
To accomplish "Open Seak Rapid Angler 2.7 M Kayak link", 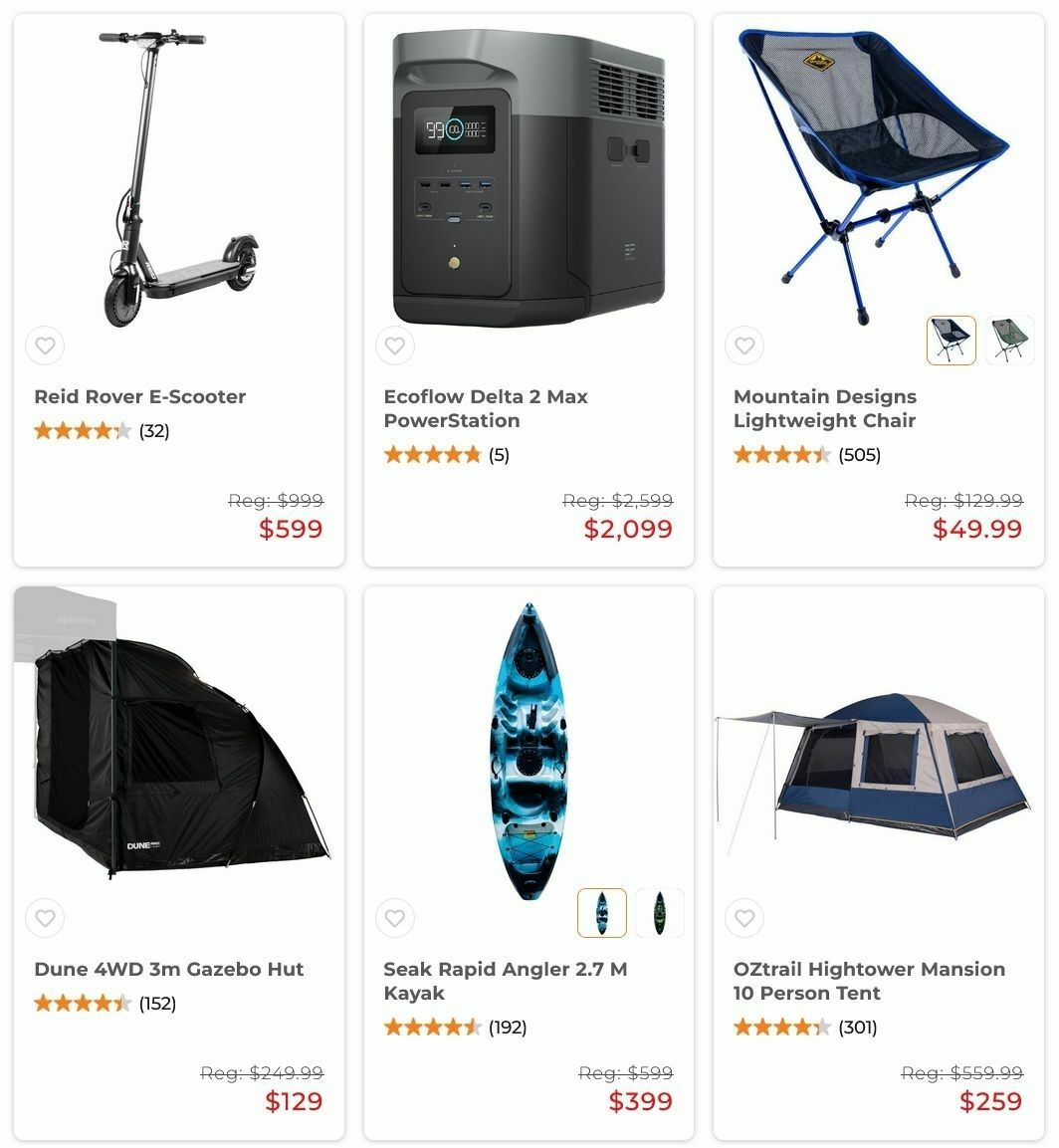I will click(505, 981).
